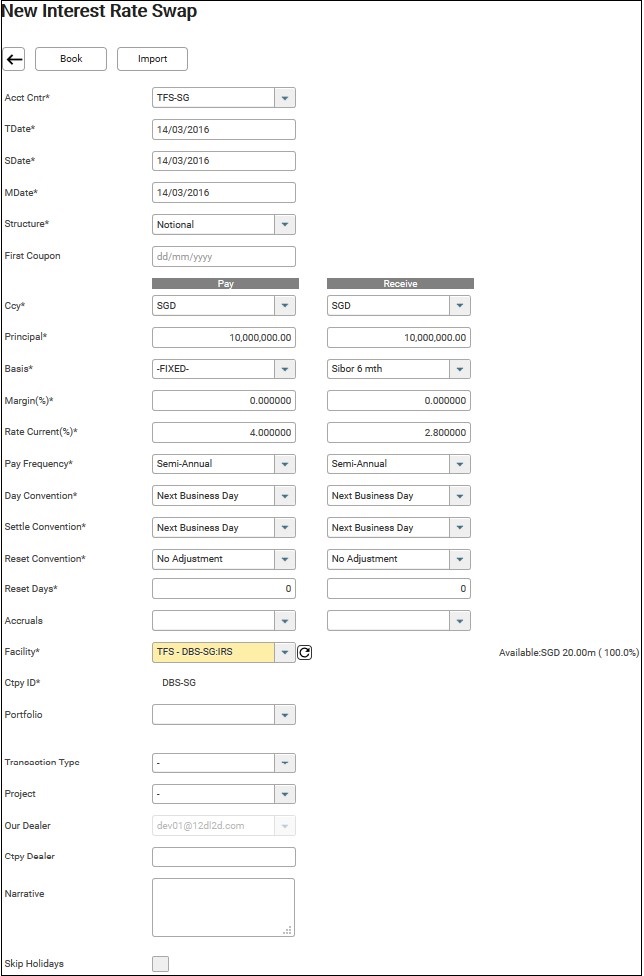Focus the Ctpy Dealer text field
The height and width of the screenshot is (976, 644).
tap(224, 857)
